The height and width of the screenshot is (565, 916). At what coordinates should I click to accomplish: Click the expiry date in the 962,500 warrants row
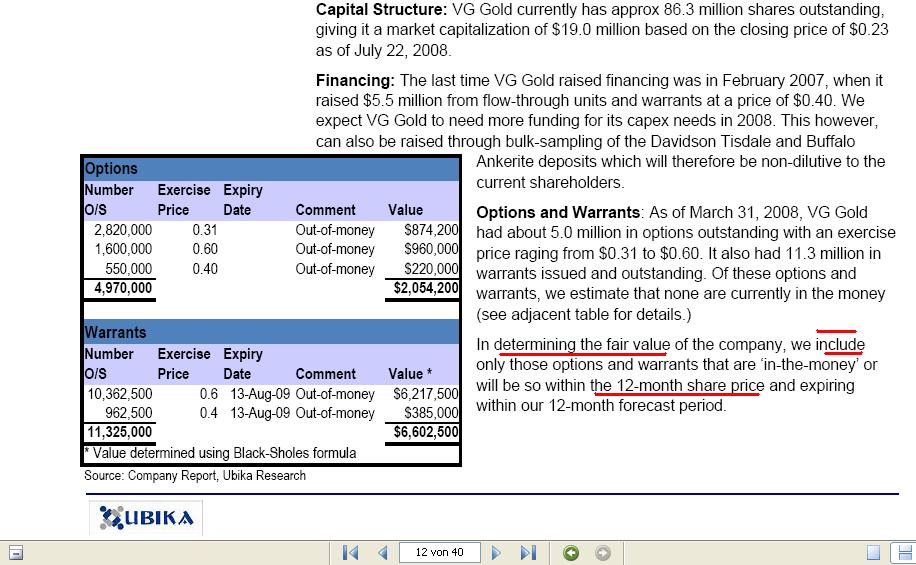(x=260, y=413)
